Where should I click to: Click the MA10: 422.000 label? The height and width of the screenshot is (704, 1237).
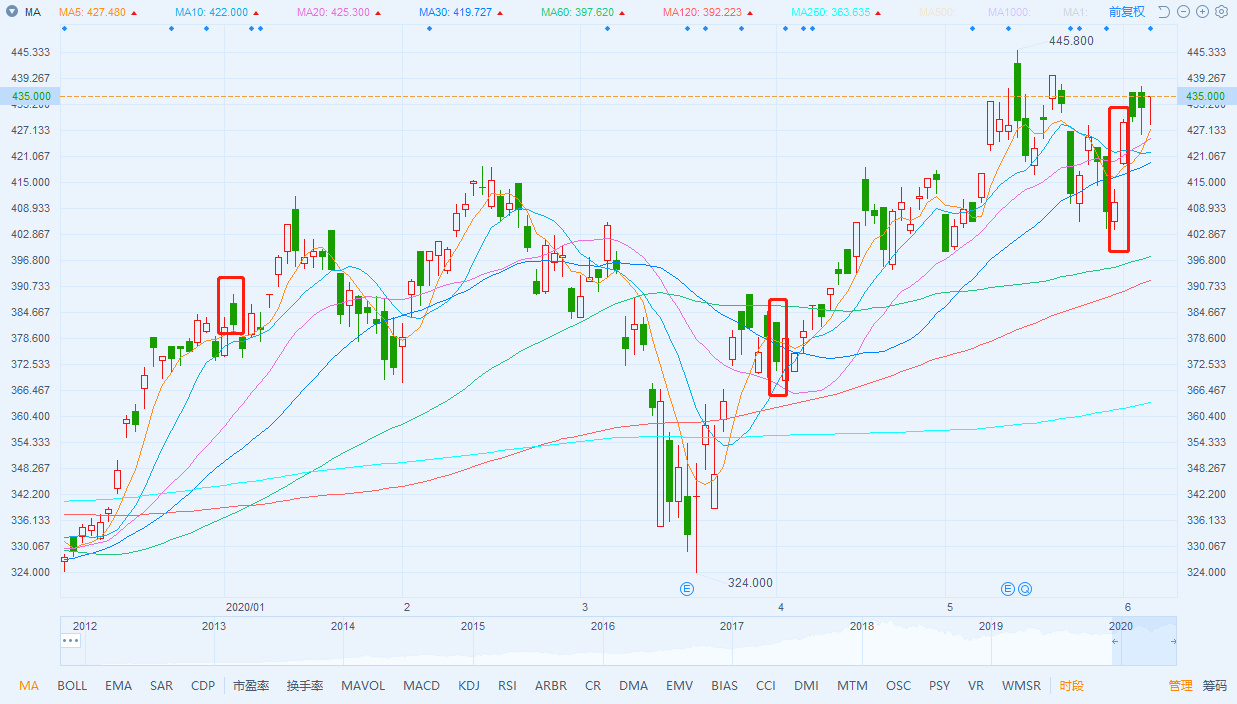point(210,12)
